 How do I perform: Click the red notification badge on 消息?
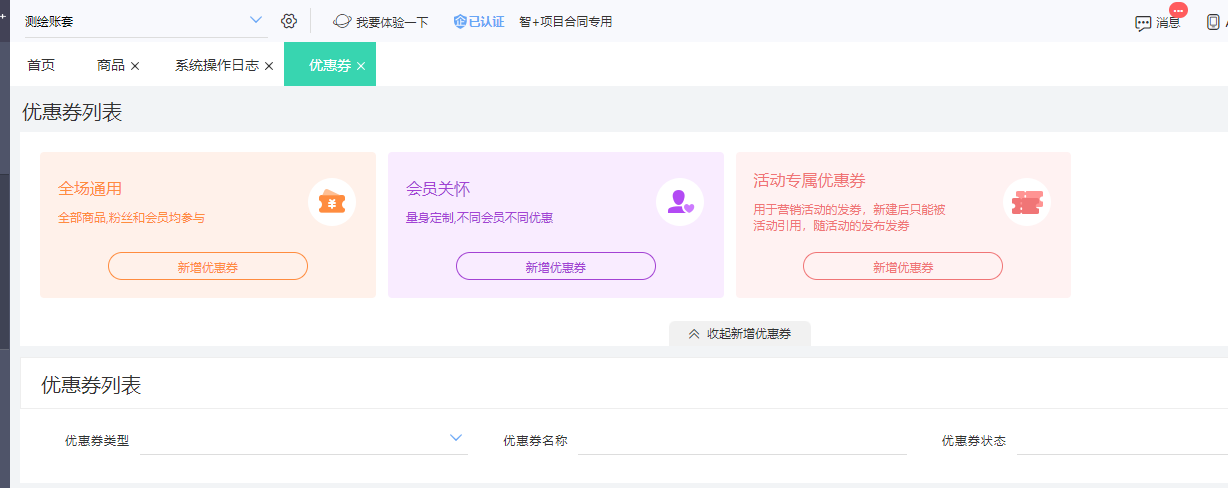pos(1178,10)
